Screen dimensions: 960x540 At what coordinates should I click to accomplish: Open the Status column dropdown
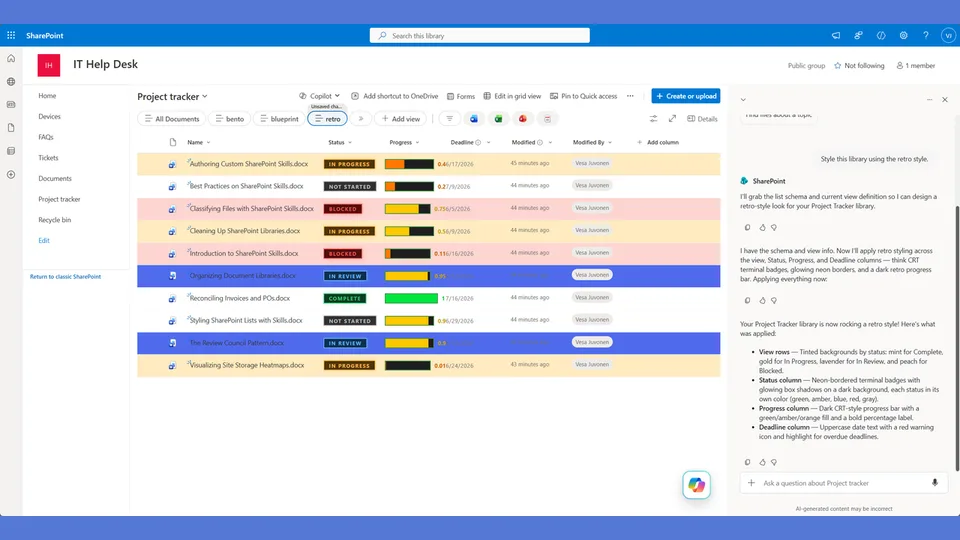tap(350, 143)
